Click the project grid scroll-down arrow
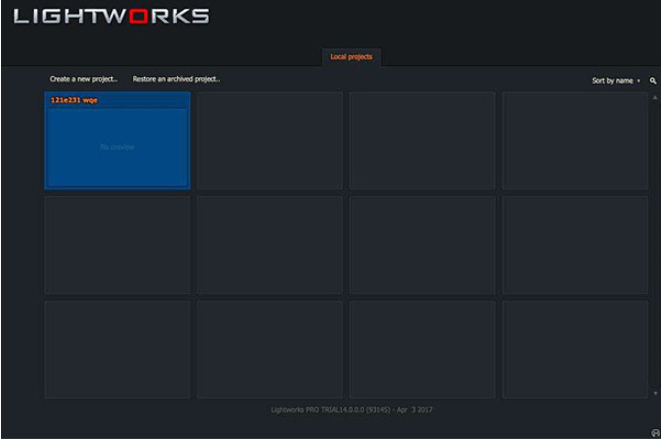 coord(655,393)
